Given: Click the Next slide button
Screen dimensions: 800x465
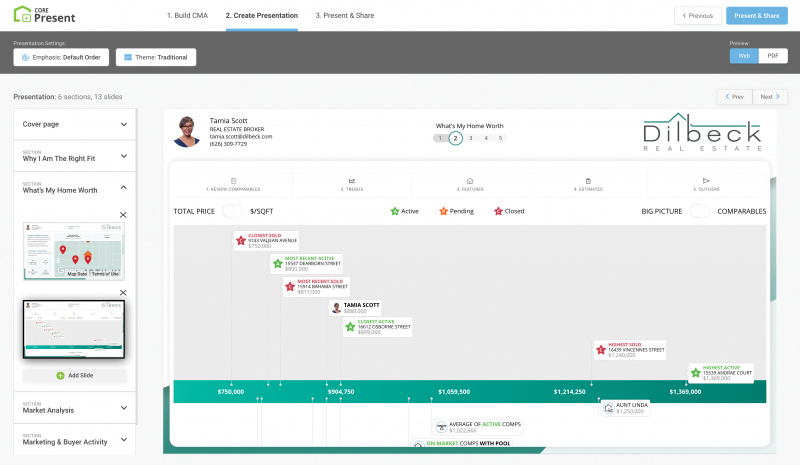Looking at the screenshot, I should point(770,96).
